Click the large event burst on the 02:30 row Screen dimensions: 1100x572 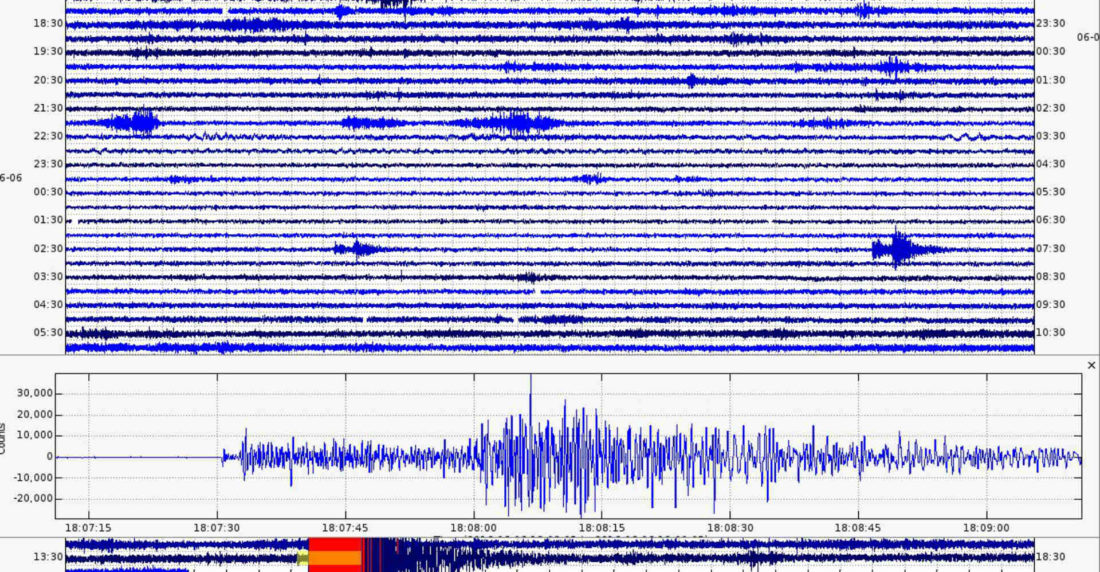pos(899,249)
